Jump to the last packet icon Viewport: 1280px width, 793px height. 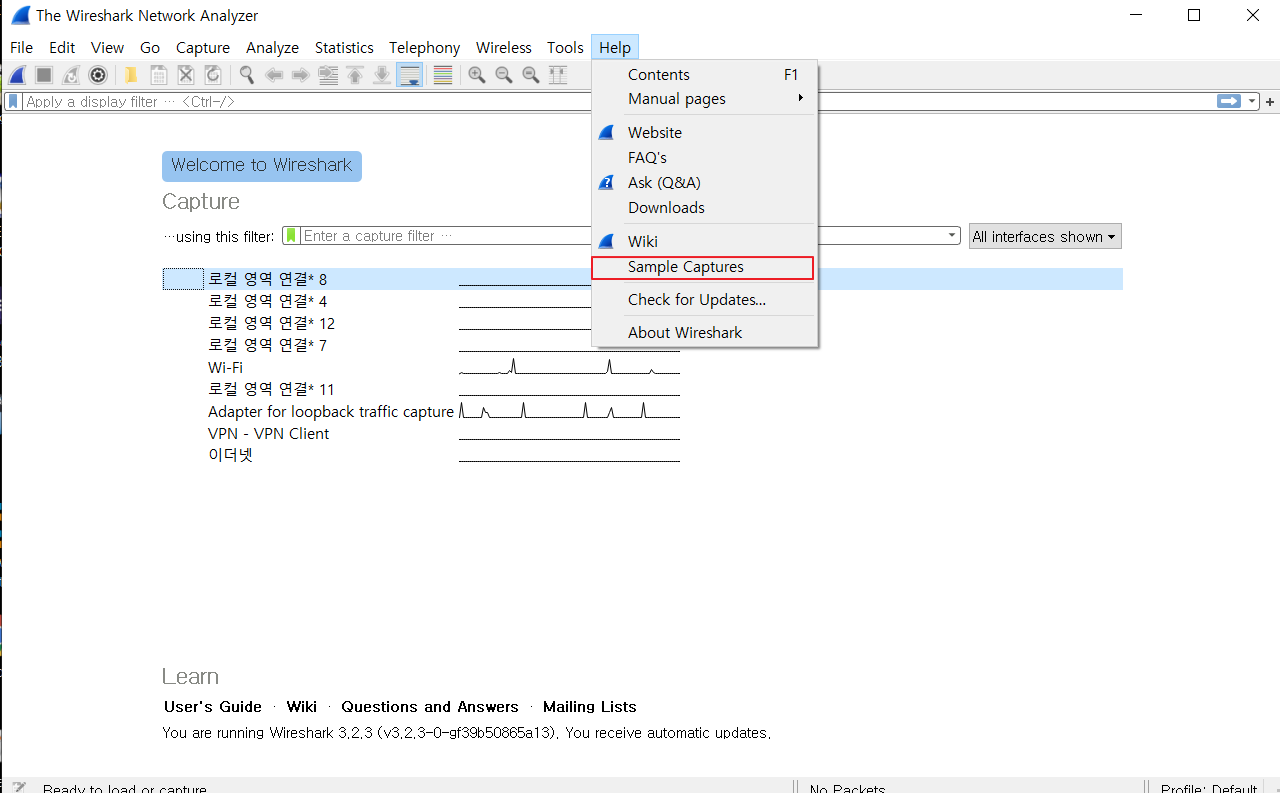pyautogui.click(x=381, y=75)
